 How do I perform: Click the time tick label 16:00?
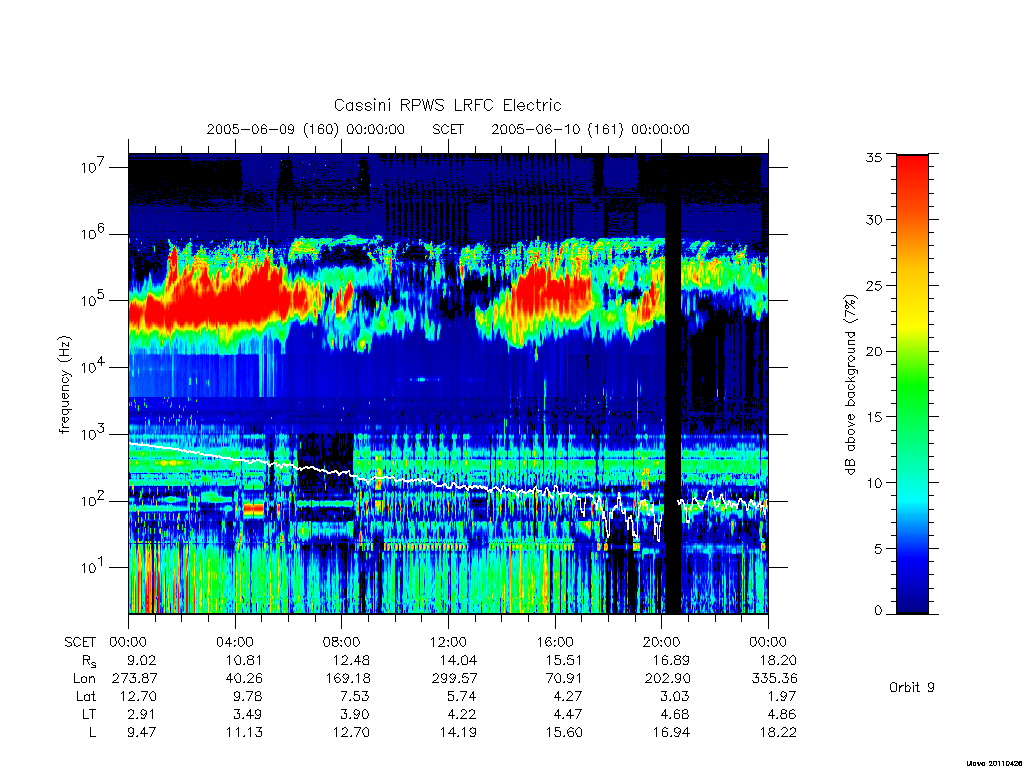pos(554,642)
